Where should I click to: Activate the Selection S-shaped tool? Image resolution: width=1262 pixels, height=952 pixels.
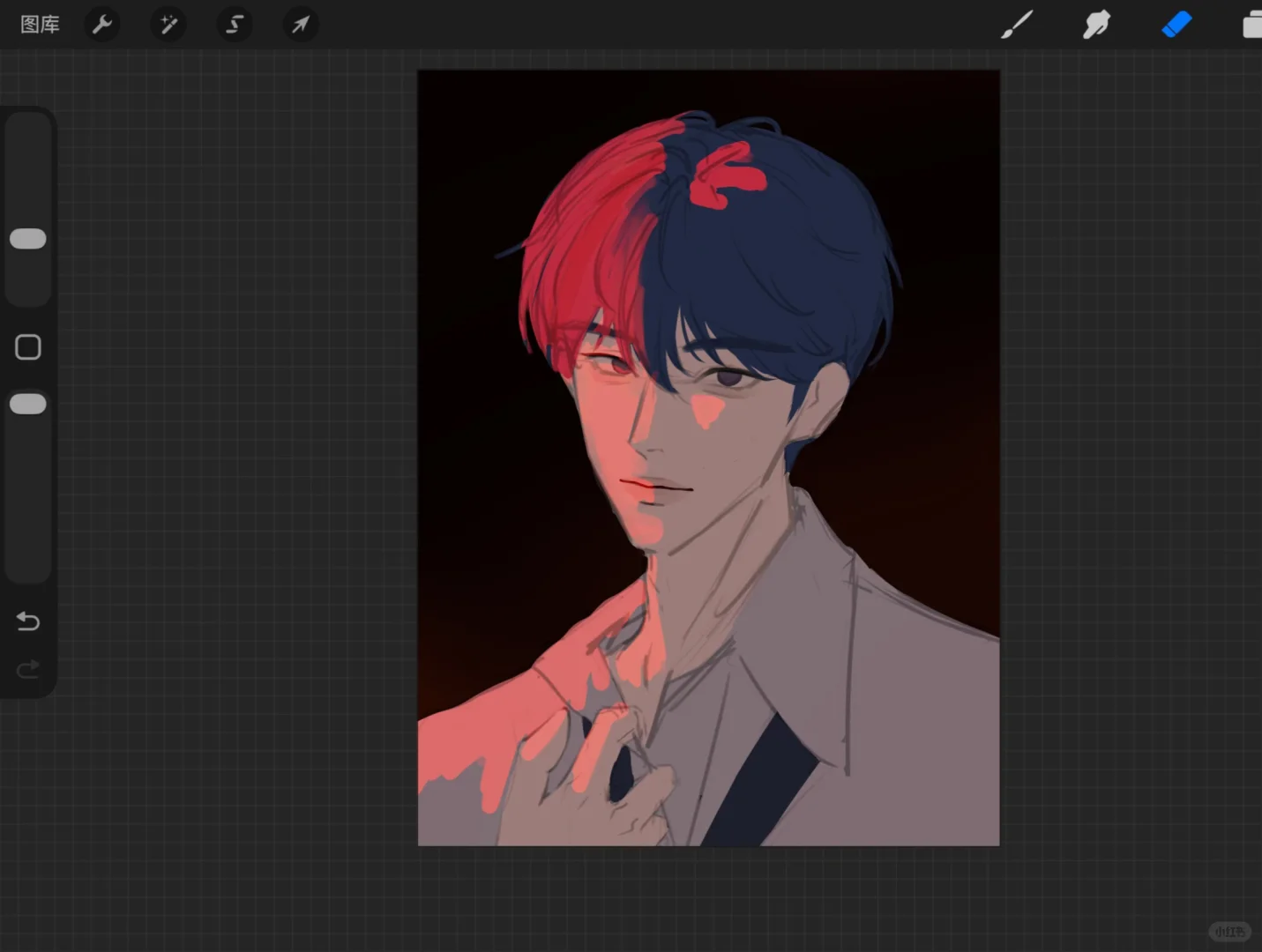pyautogui.click(x=235, y=25)
